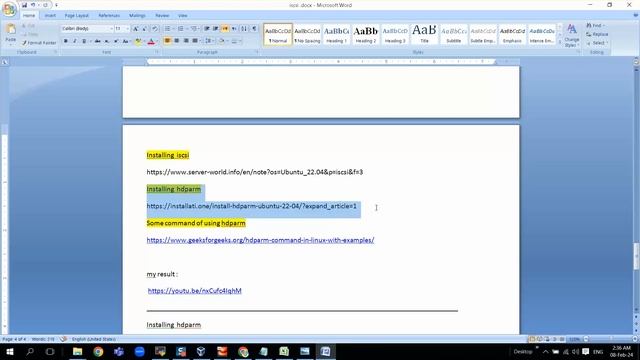The height and width of the screenshot is (360, 640).
Task: Apply numbered list formatting
Action: (181, 29)
